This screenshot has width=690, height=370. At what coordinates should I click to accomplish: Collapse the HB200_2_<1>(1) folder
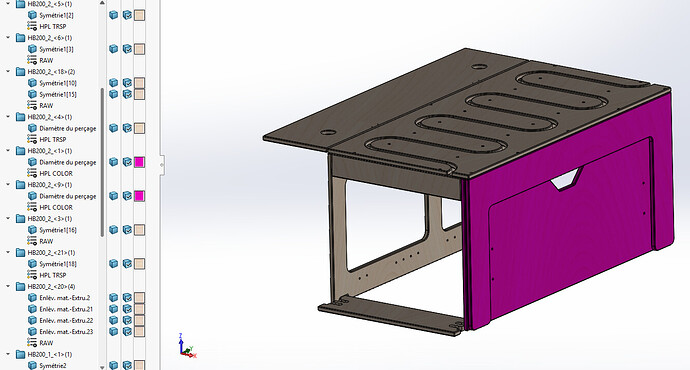click(x=8, y=150)
